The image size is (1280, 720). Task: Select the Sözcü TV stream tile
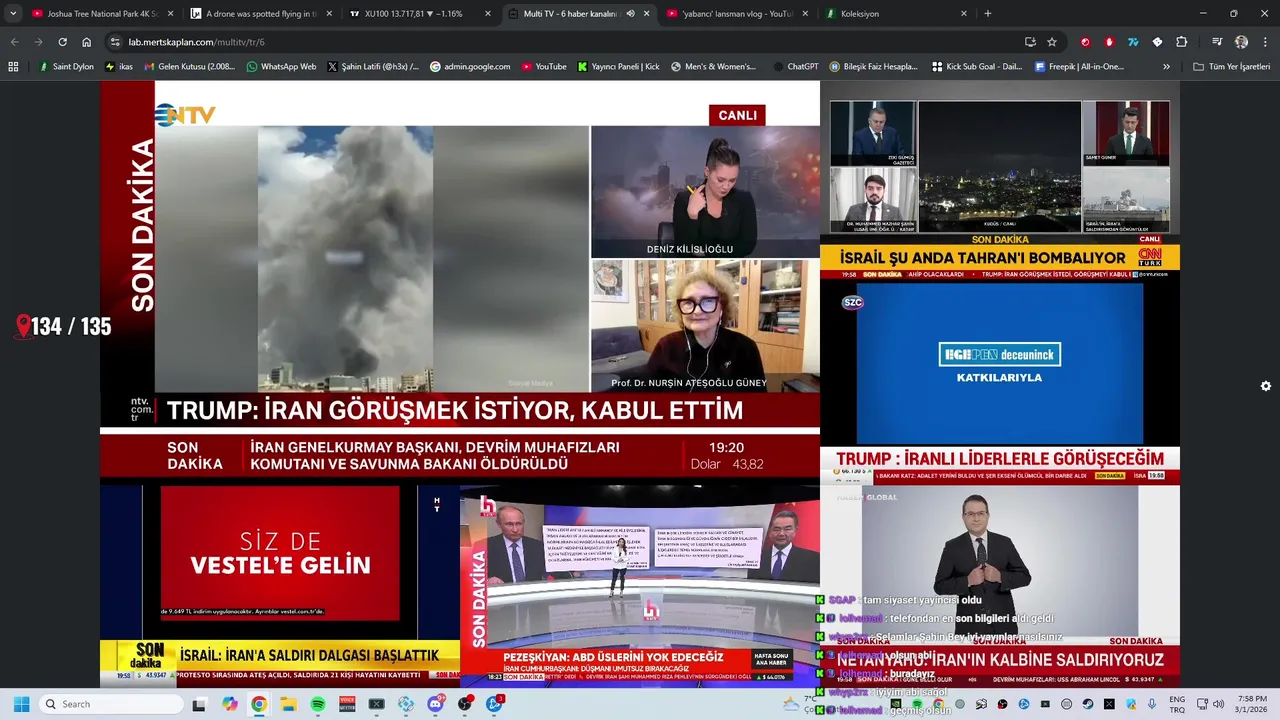[1000, 382]
